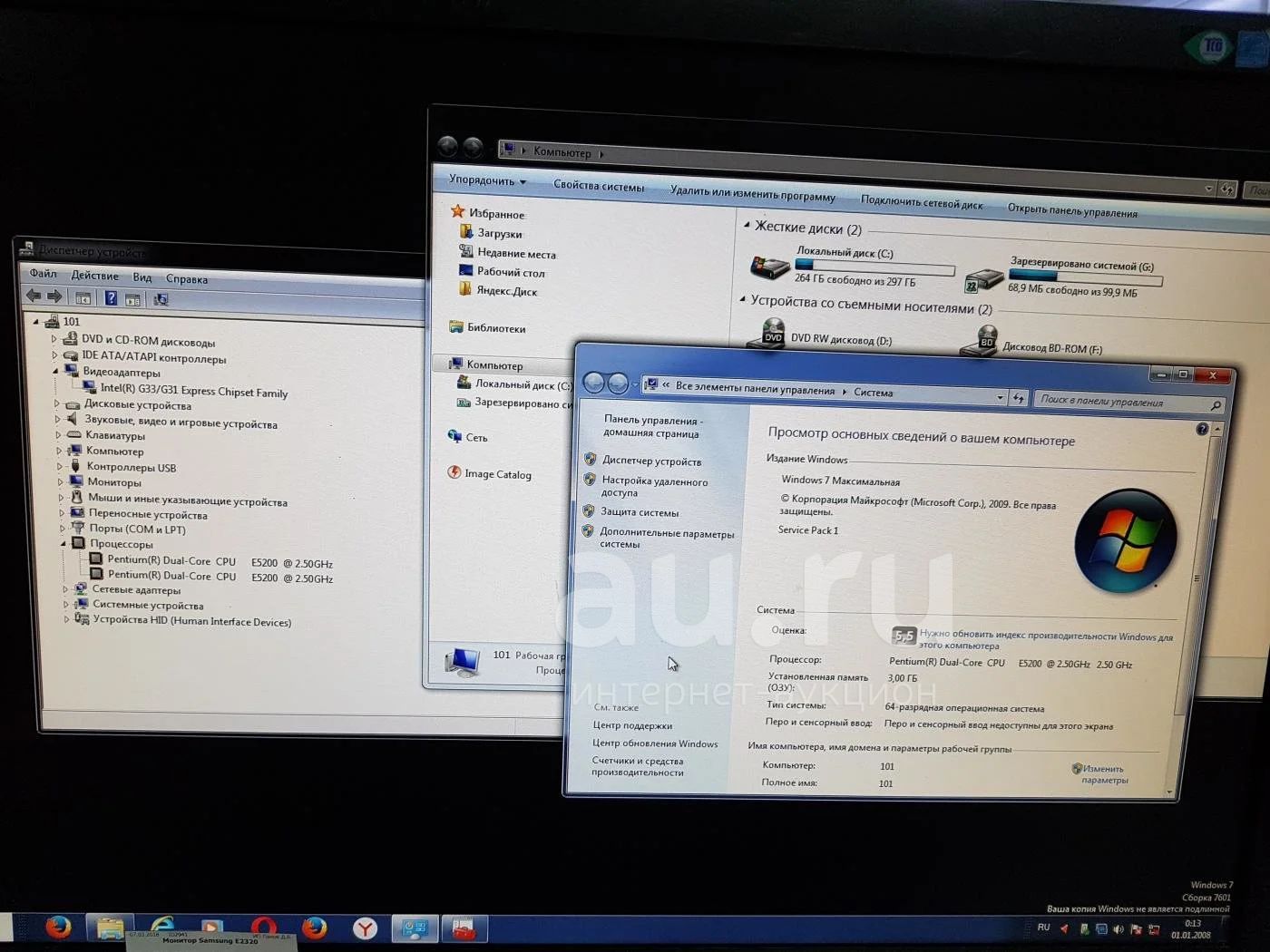Click the blue question-mark help icon in Device Manager

tap(111, 297)
